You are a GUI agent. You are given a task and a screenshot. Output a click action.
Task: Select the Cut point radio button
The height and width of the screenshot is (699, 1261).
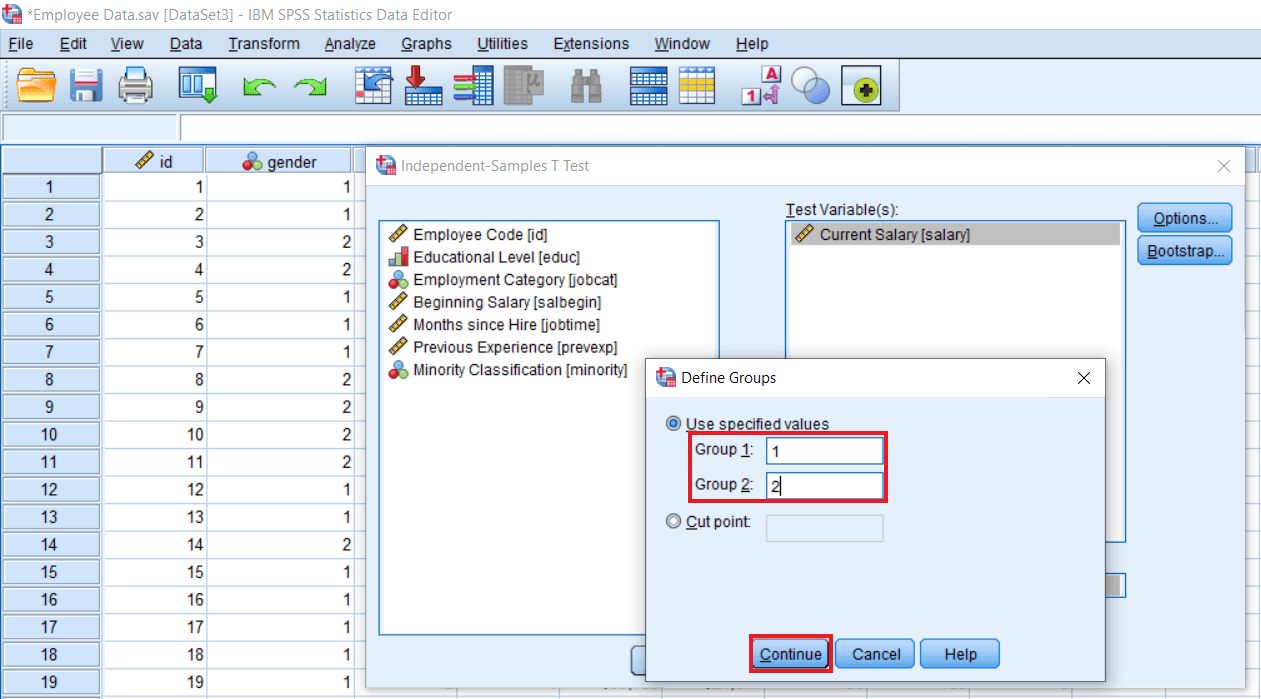point(674,521)
